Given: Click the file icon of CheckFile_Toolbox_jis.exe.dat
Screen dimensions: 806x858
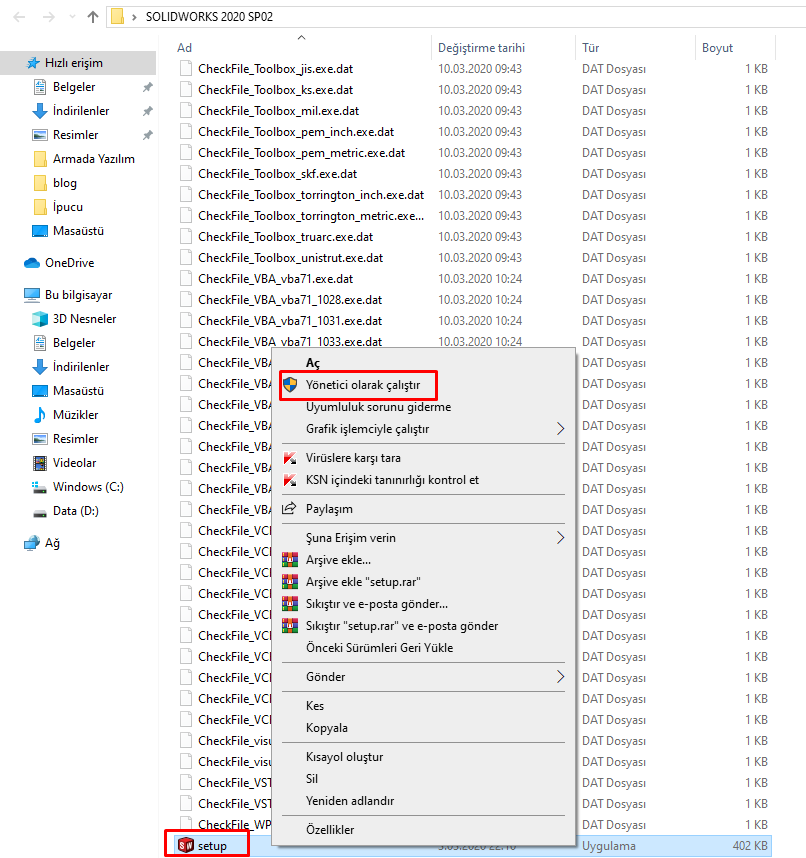Looking at the screenshot, I should tap(186, 68).
